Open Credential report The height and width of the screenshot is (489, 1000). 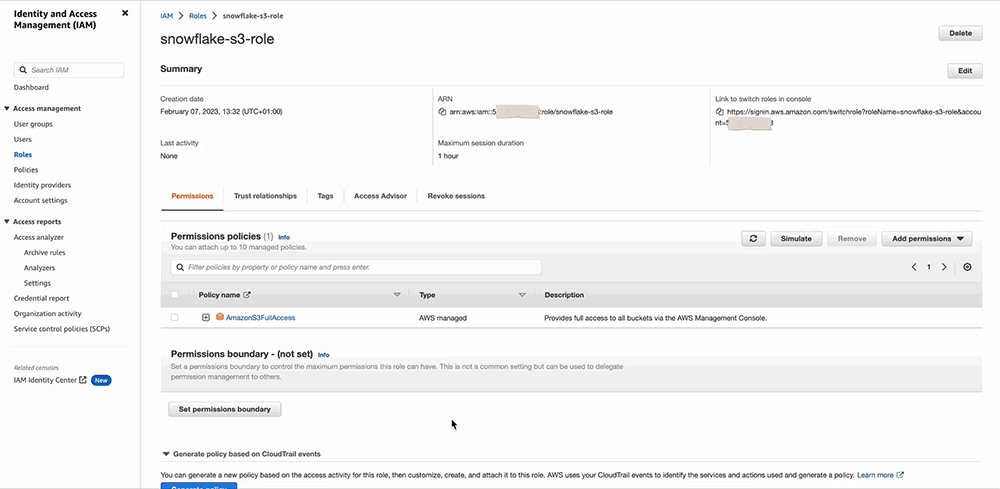(41, 299)
